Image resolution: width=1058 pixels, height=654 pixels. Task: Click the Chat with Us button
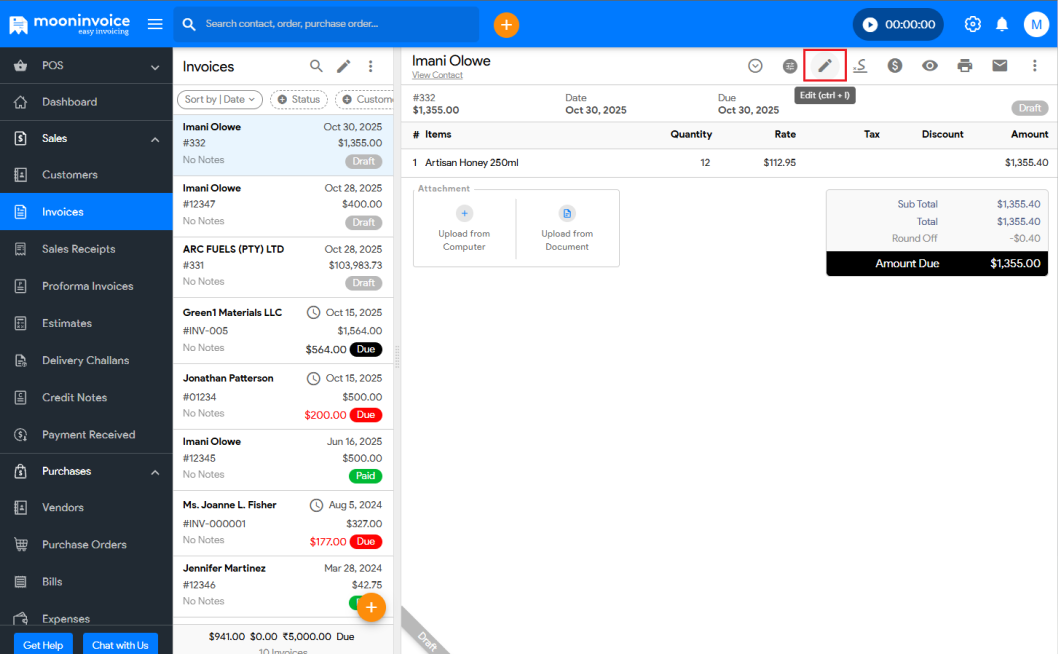[x=120, y=645]
